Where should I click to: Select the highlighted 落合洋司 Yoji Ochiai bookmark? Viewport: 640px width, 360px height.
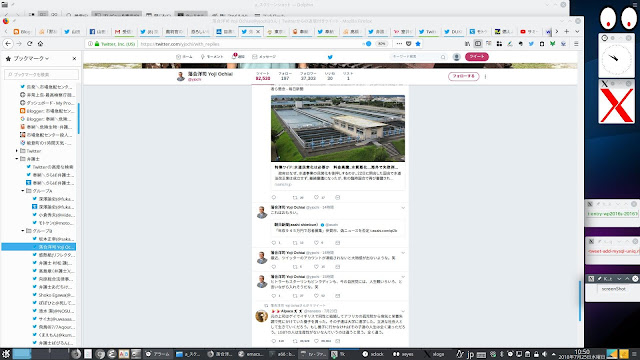tap(39, 247)
